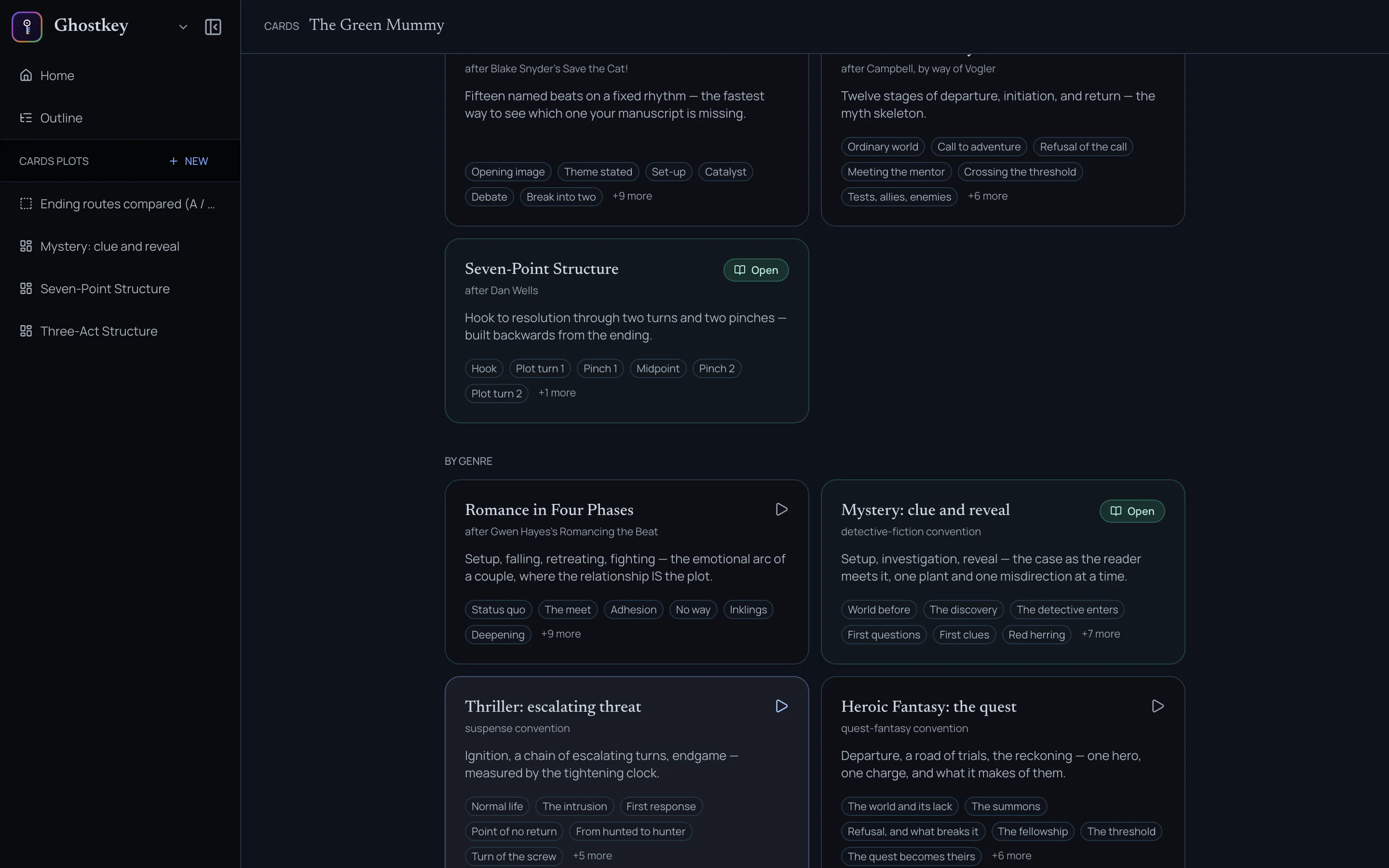
Task: Click the Seven-Point Structure card heading
Action: tap(541, 269)
